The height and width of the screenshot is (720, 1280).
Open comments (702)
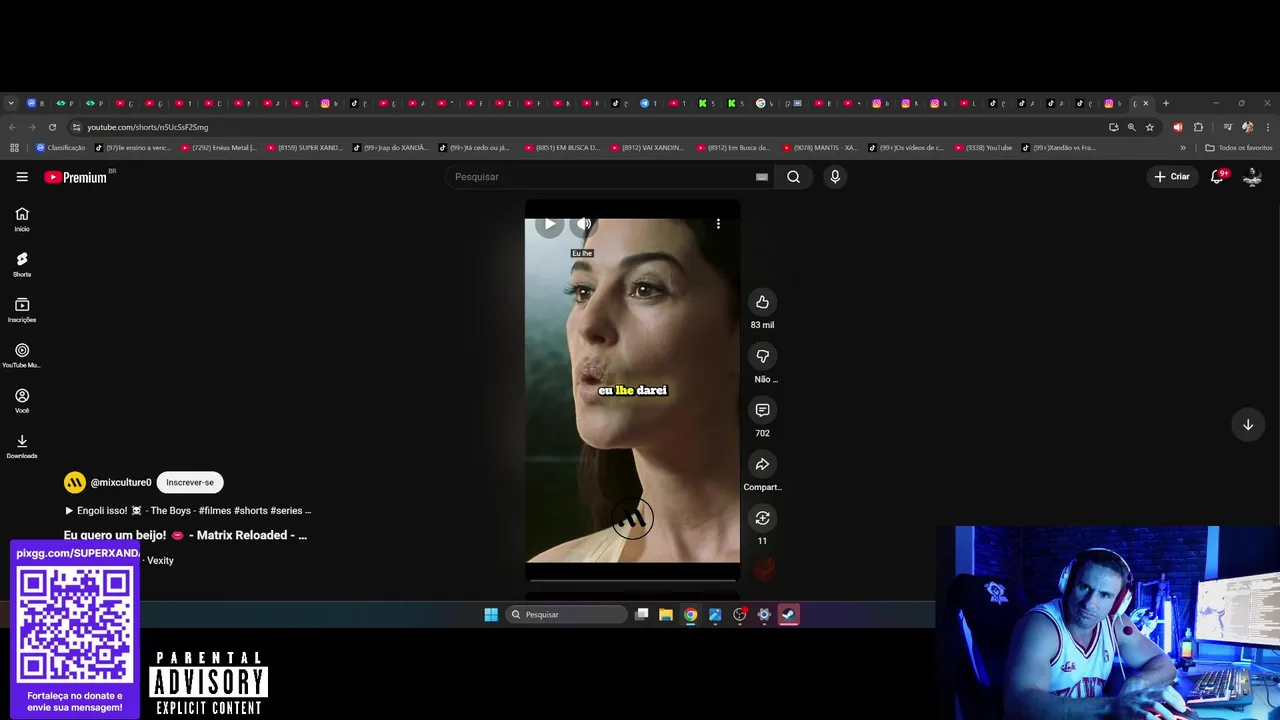tap(762, 410)
